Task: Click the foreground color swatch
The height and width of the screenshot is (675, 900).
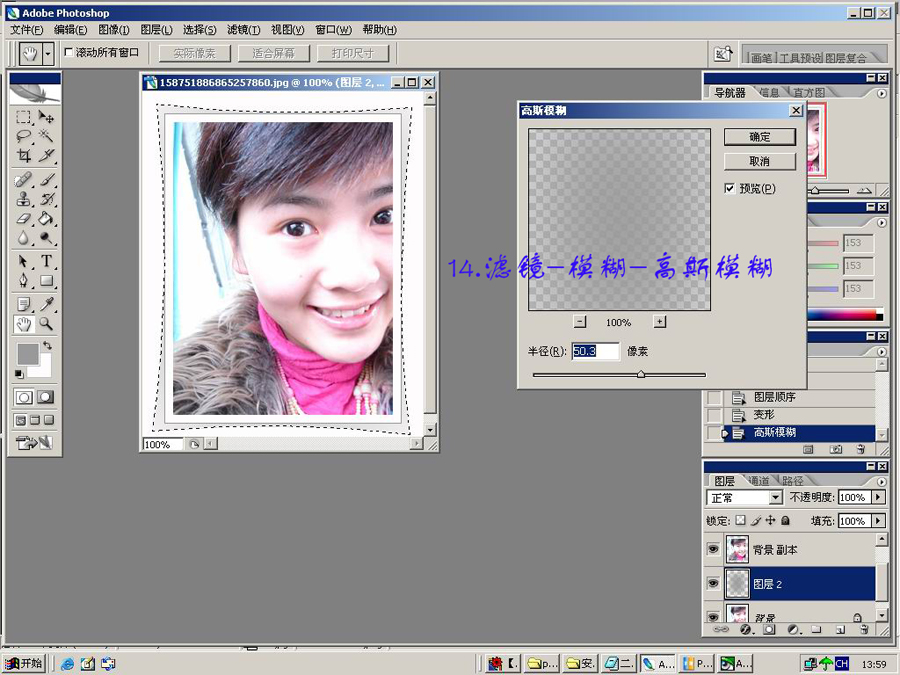Action: point(27,354)
